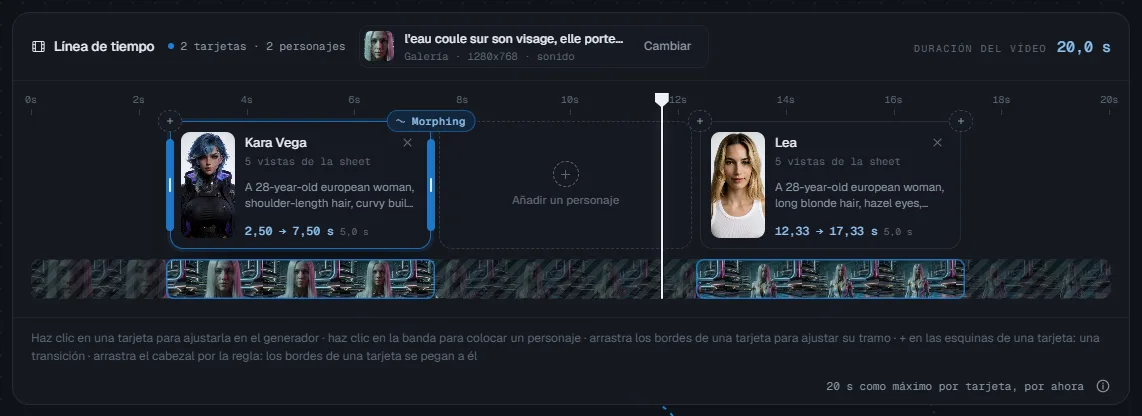Click the Cambiar button for the source video

click(667, 46)
